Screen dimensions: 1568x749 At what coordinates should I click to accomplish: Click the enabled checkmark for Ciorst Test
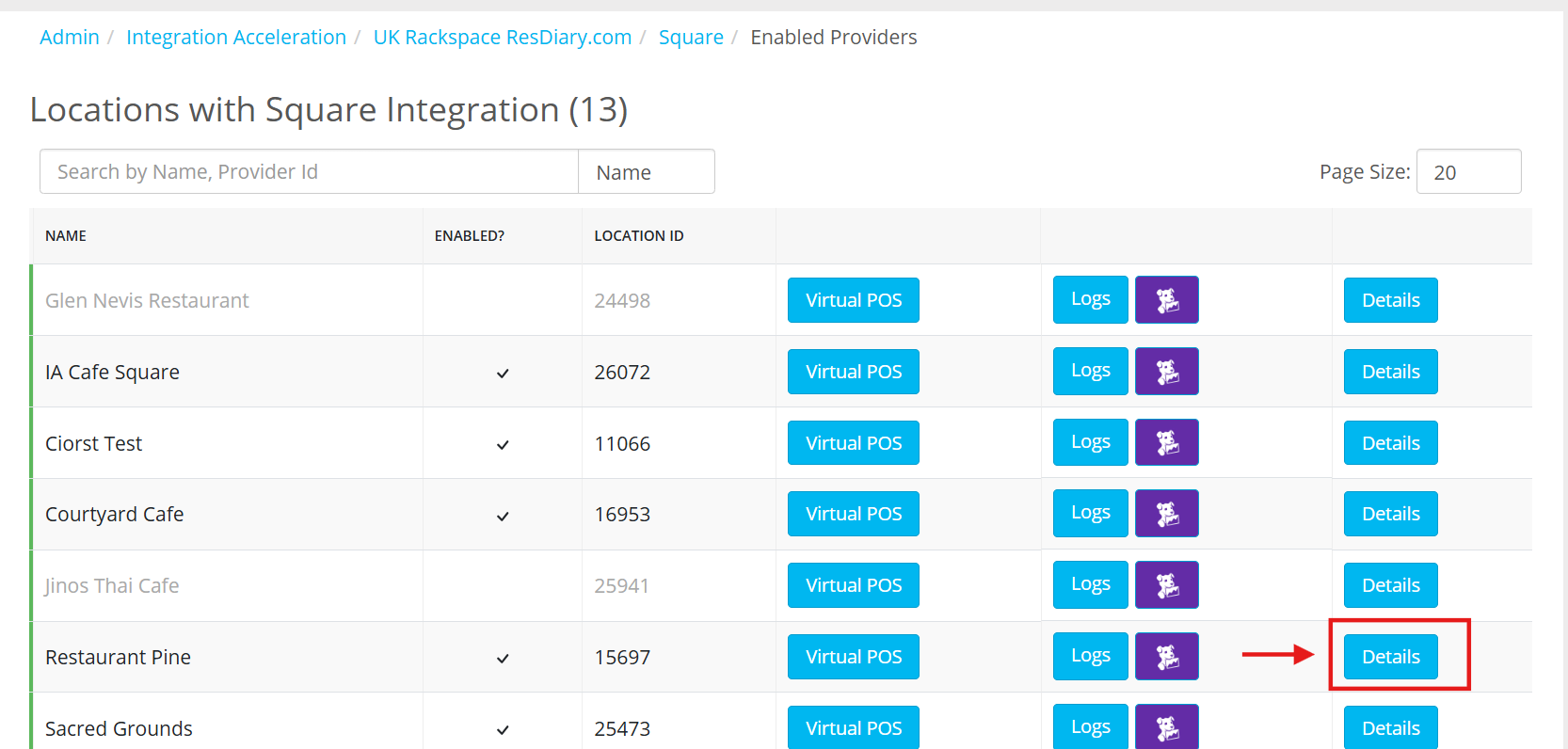(503, 445)
